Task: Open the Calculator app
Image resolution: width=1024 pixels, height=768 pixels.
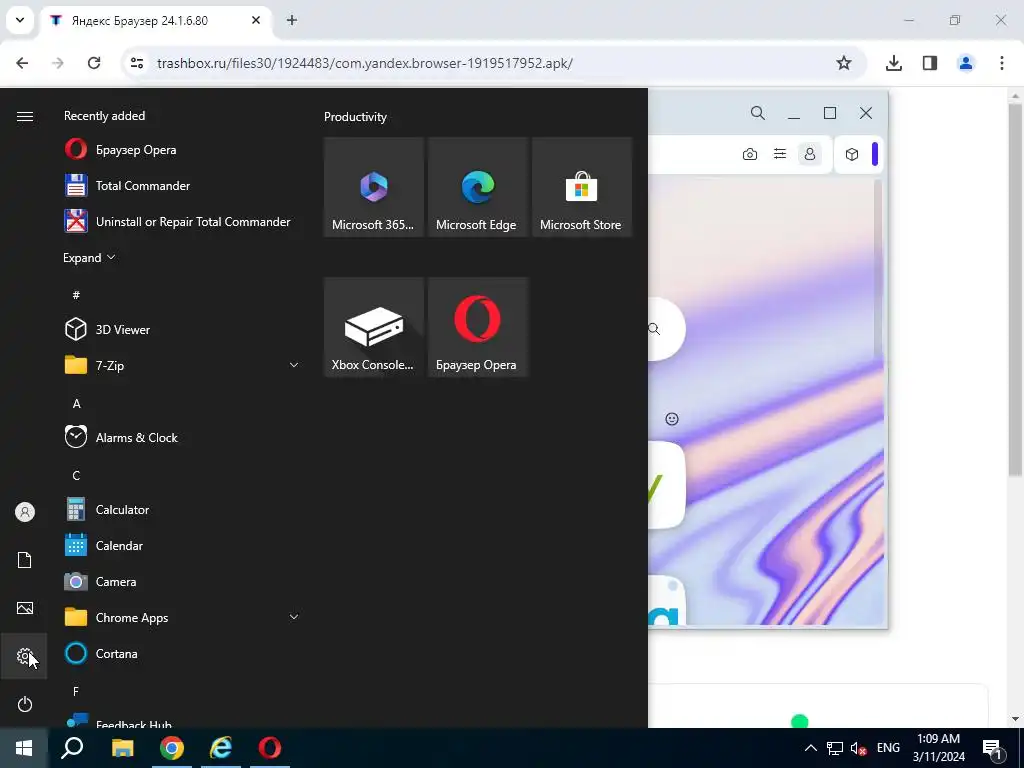Action: (180, 509)
